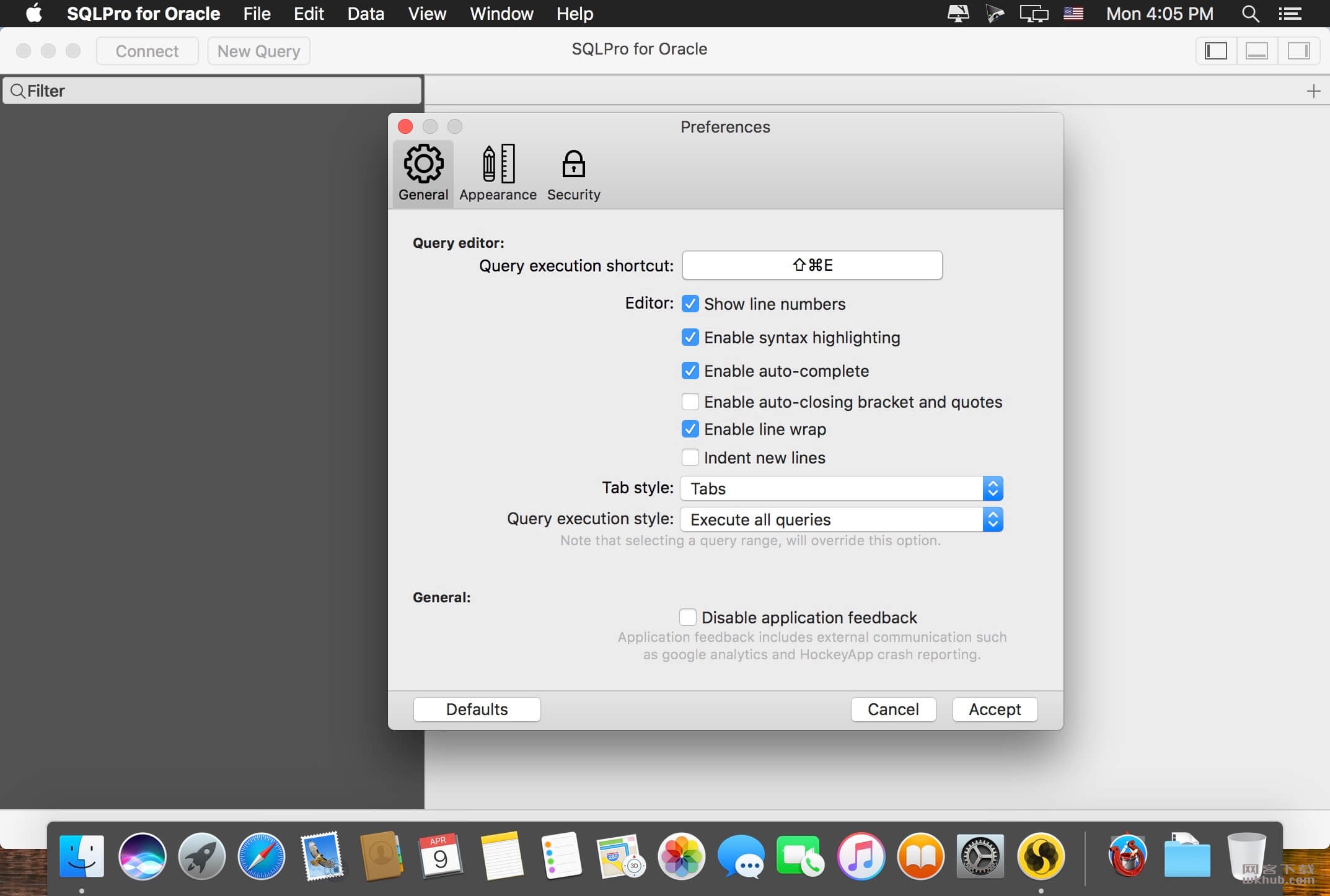Screen dimensions: 1330x896
Task: Click SQLPro for Oracle Dock icon
Action: click(1041, 856)
